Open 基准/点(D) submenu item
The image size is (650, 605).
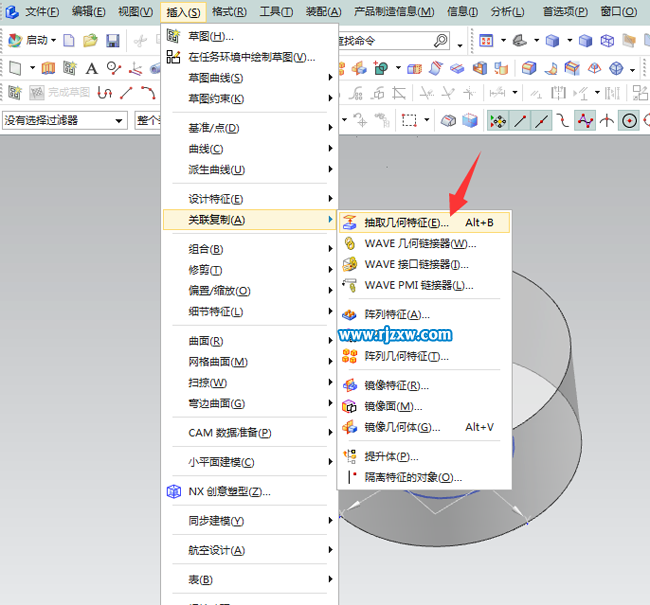click(250, 128)
